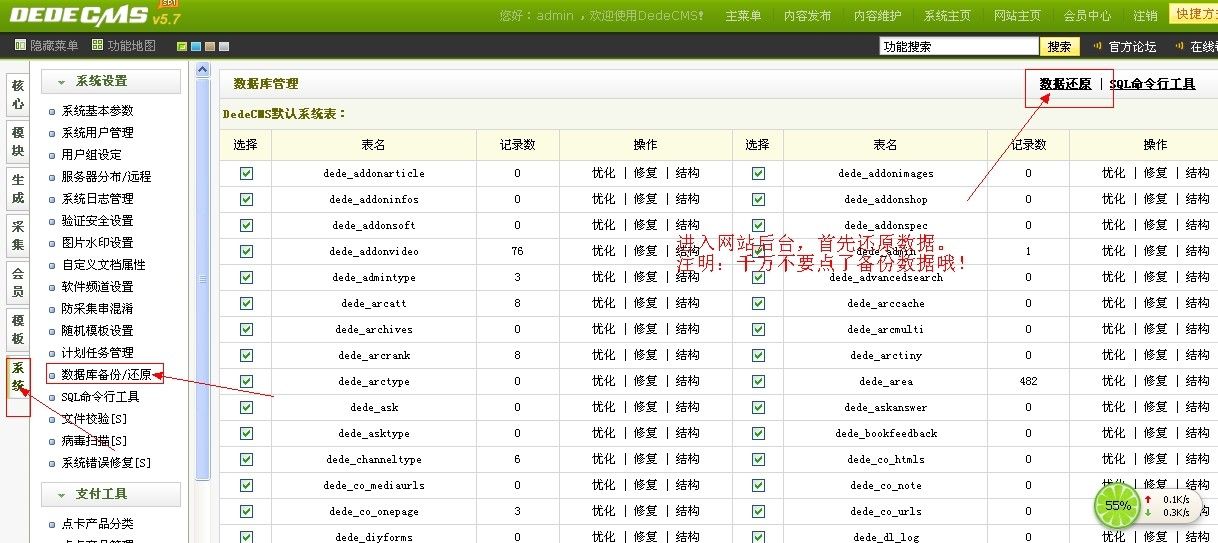Click 优化 for the dede_addonarticle row
This screenshot has height=543, width=1218.
tap(604, 173)
